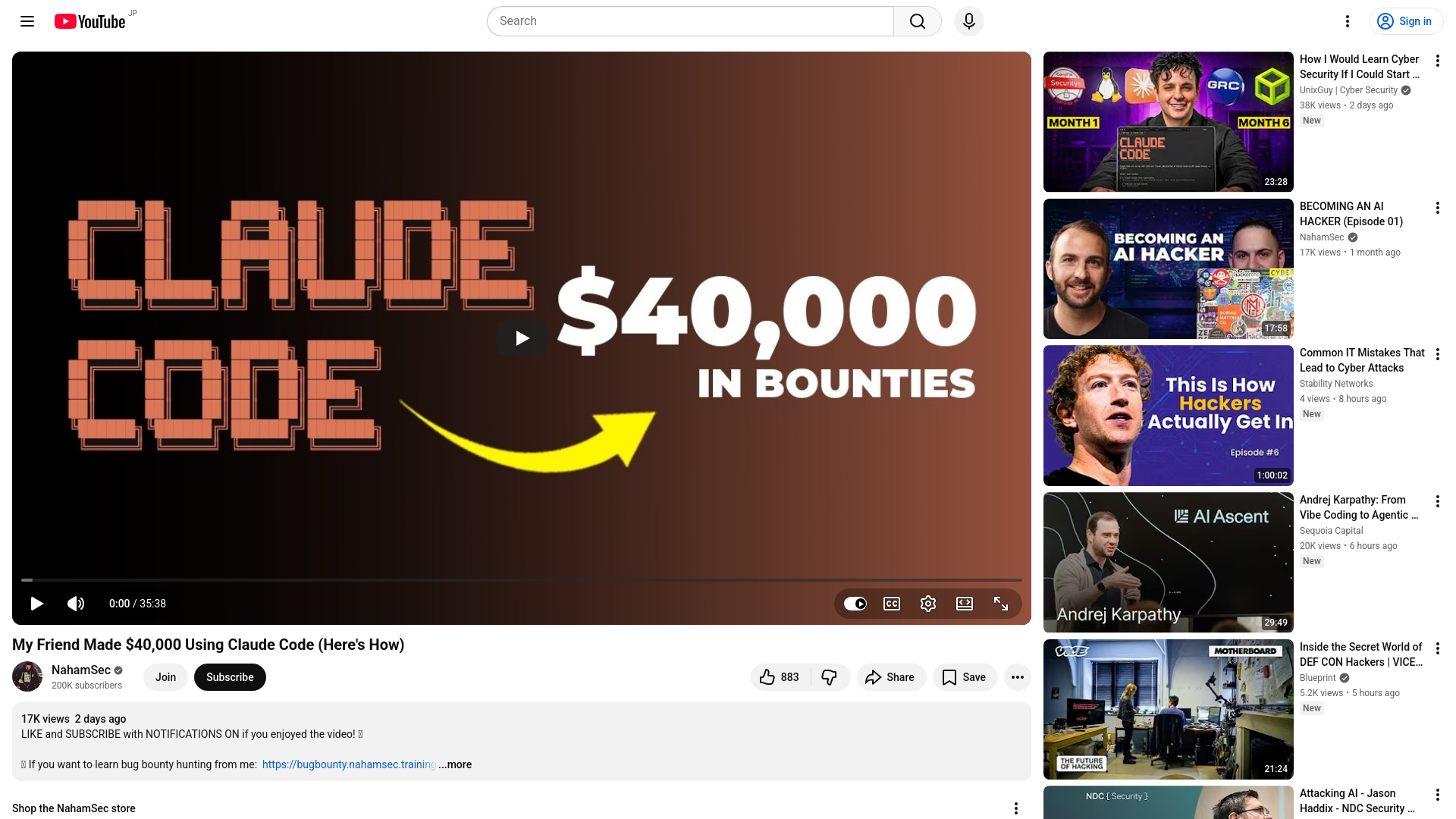Viewport: 1456px width, 819px height.
Task: Open menu for 'BECOMING AN AI HACKER' video
Action: (1438, 208)
